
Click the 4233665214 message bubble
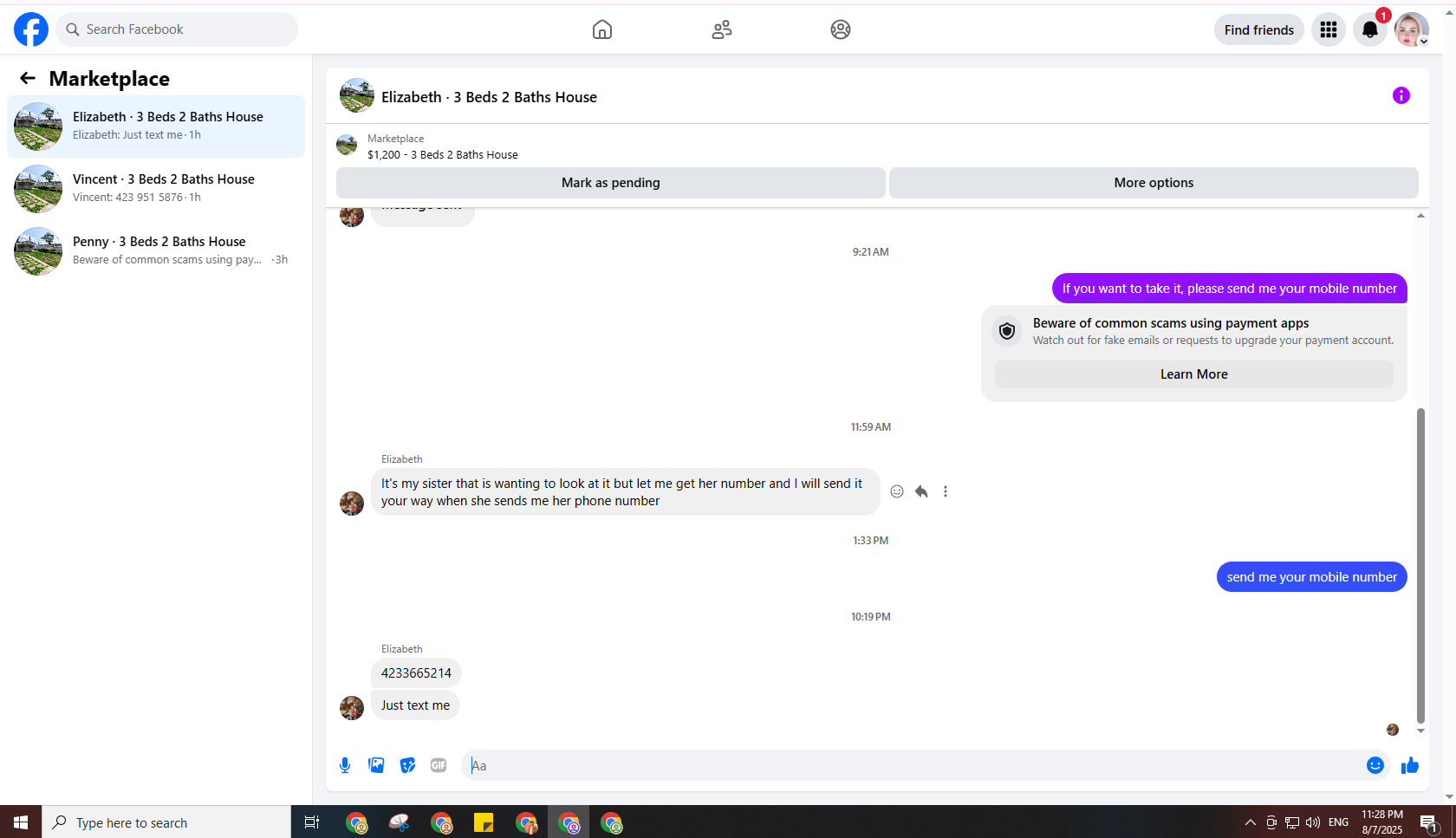(416, 673)
